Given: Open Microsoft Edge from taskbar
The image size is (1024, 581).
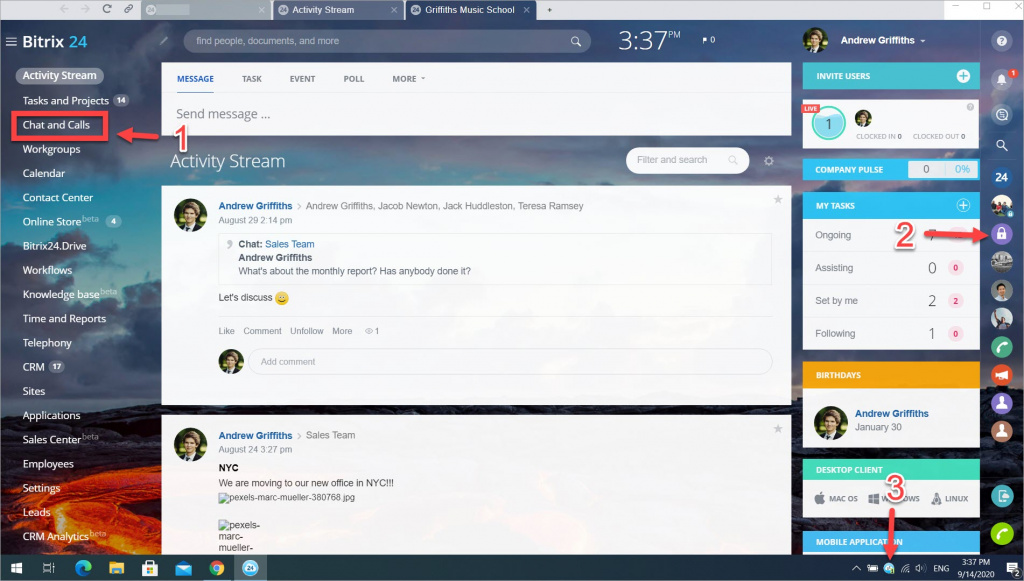Looking at the screenshot, I should click(x=83, y=568).
